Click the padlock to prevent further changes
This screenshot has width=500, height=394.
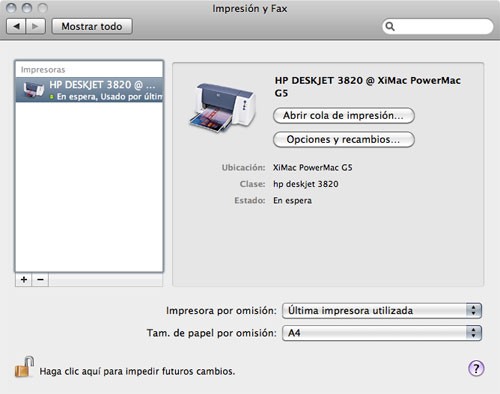[24, 367]
